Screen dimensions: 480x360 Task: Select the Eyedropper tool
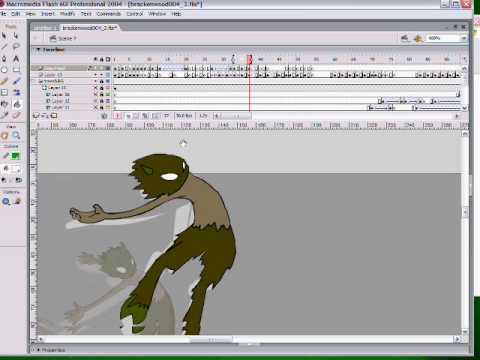coord(4,116)
